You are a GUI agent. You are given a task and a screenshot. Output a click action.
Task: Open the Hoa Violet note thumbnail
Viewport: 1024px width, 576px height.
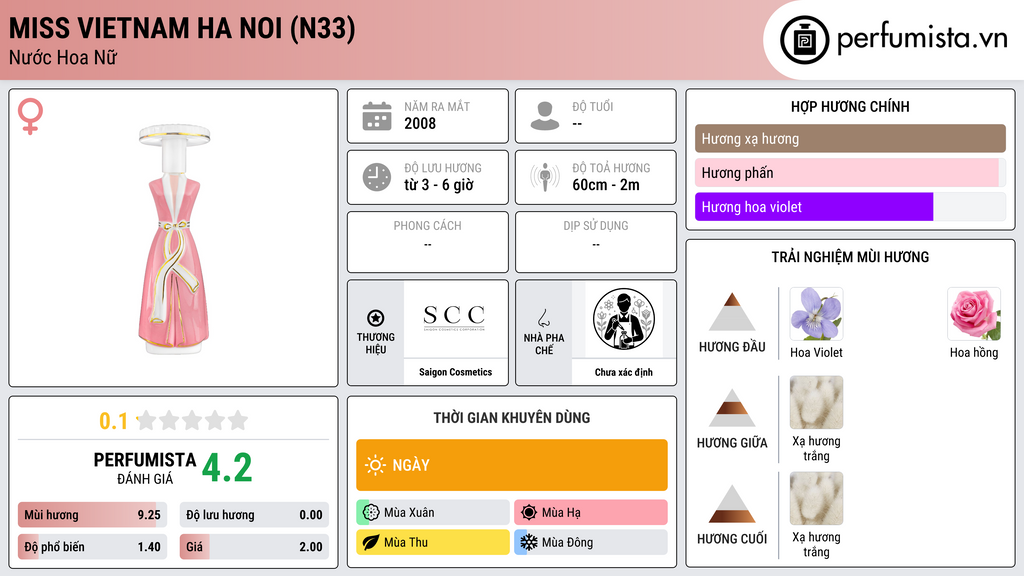click(816, 314)
